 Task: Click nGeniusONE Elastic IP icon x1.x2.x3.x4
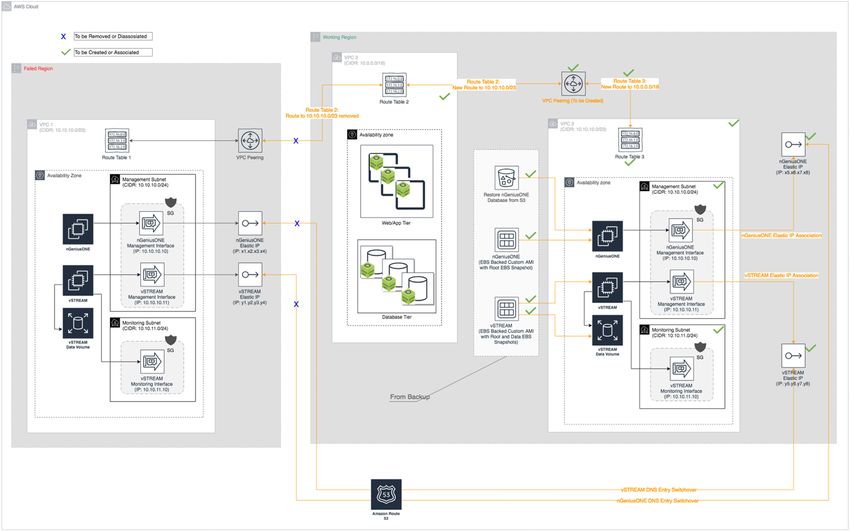pos(250,223)
